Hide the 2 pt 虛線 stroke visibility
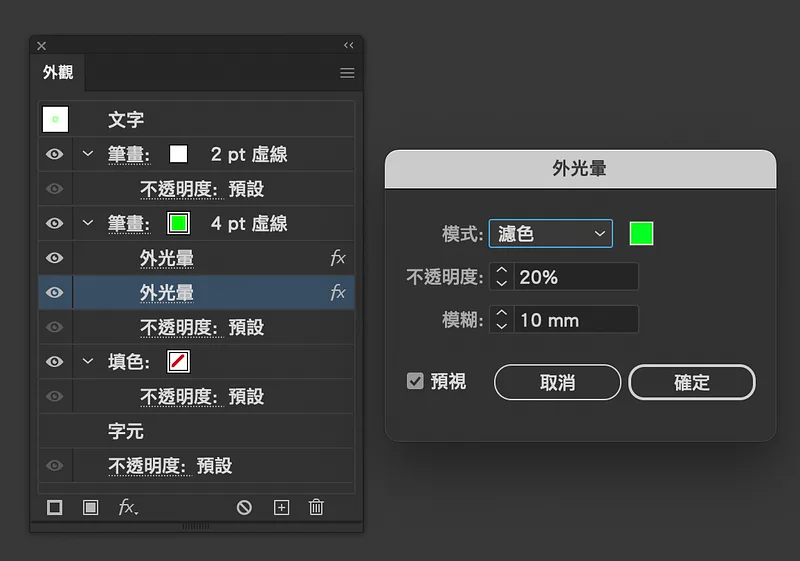800x561 pixels. (x=55, y=154)
